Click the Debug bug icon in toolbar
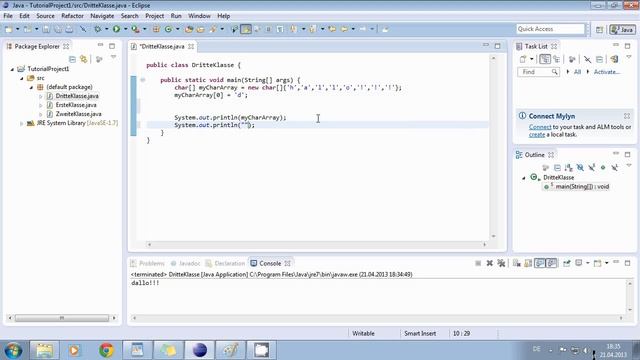 click(98, 29)
